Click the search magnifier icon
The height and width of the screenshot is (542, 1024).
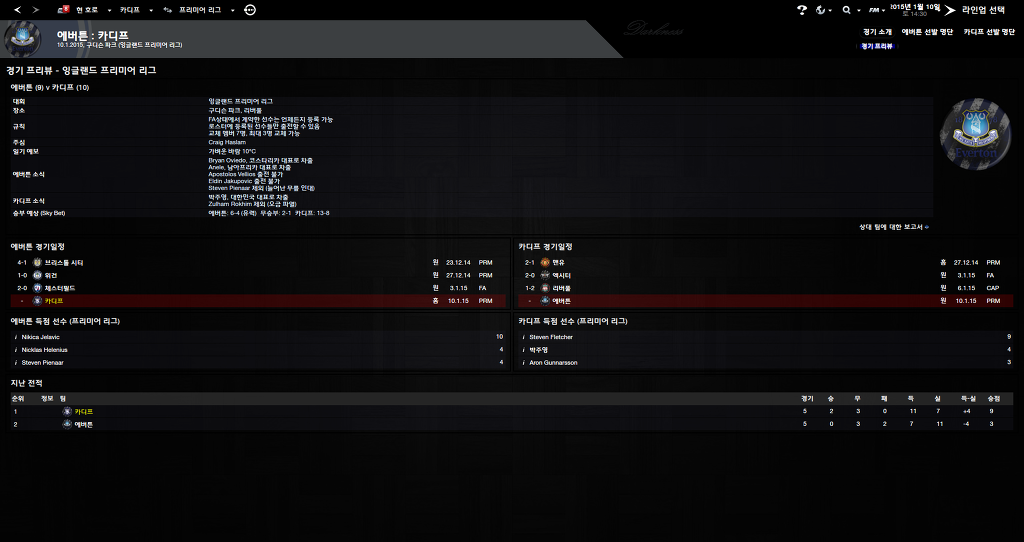point(846,9)
